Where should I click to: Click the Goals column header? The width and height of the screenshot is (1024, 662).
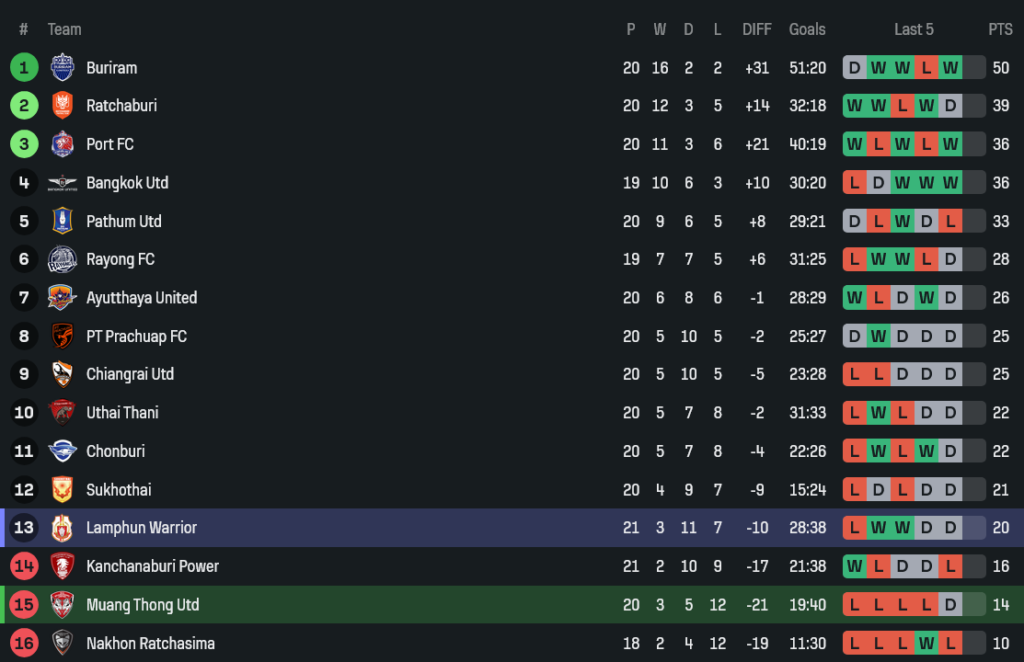807,30
